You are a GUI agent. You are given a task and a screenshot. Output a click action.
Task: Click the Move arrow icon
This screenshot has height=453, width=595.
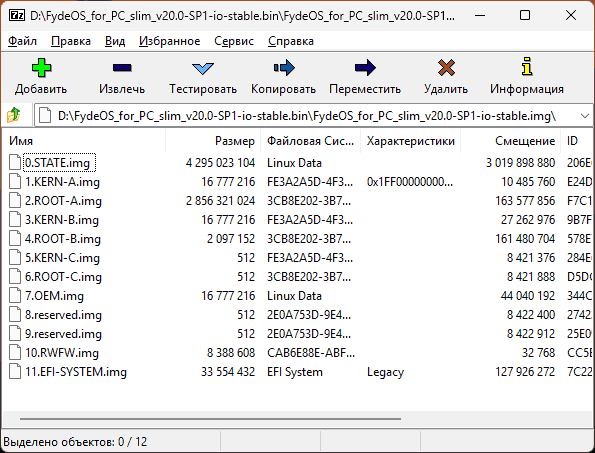pyautogui.click(x=365, y=68)
